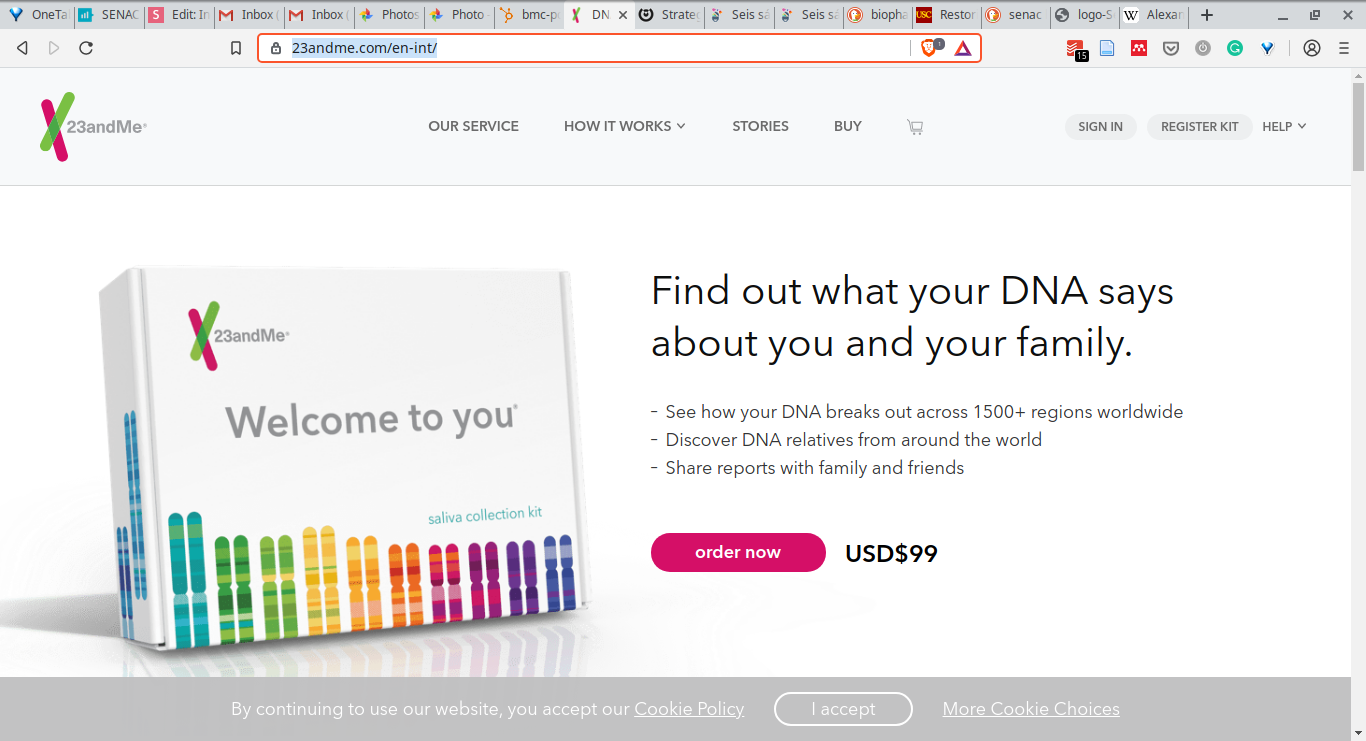Open the STORIES page link
Viewport: 1366px width, 741px height.
[x=760, y=126]
